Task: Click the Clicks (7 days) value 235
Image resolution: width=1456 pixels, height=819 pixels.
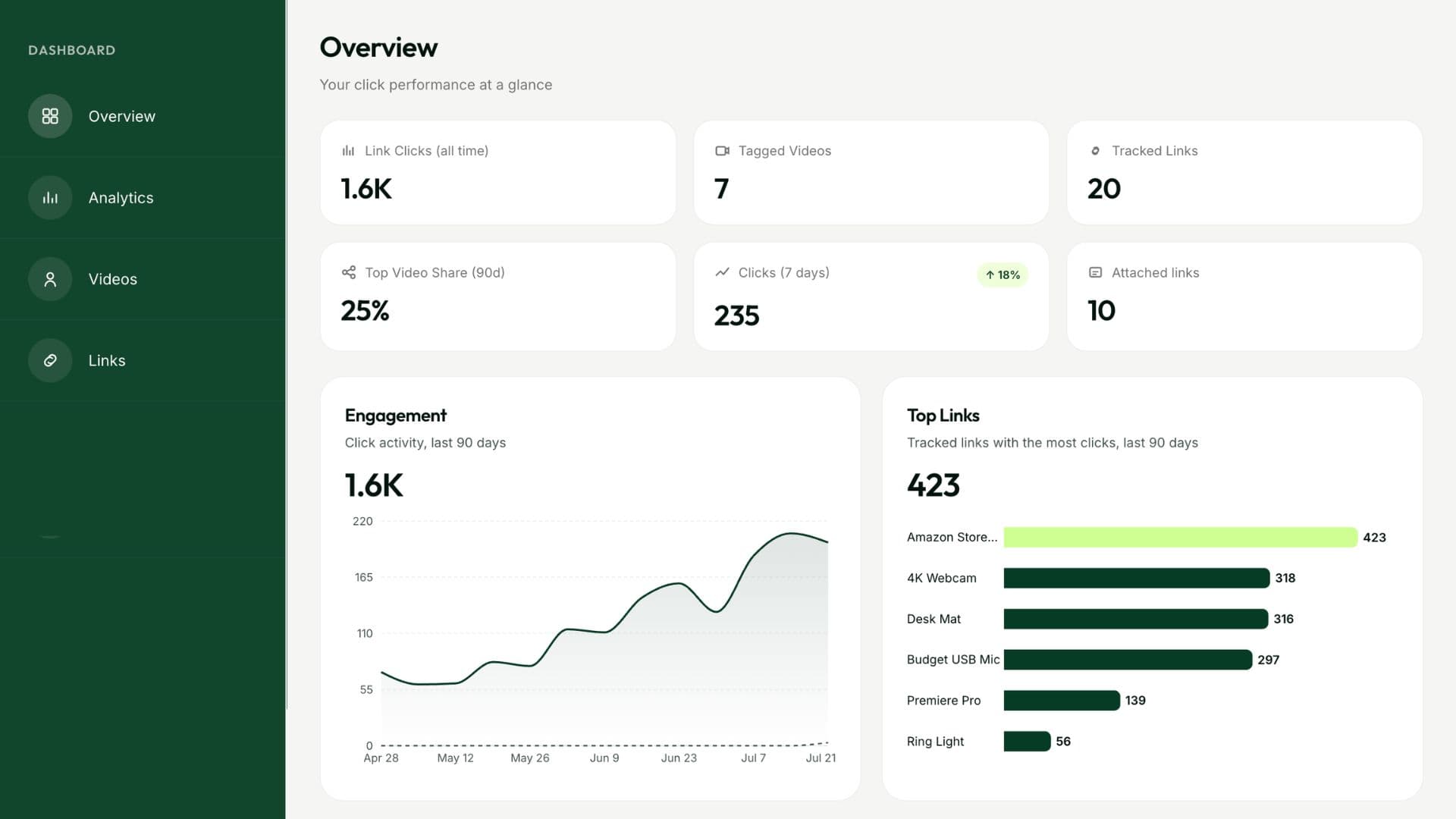Action: [736, 315]
